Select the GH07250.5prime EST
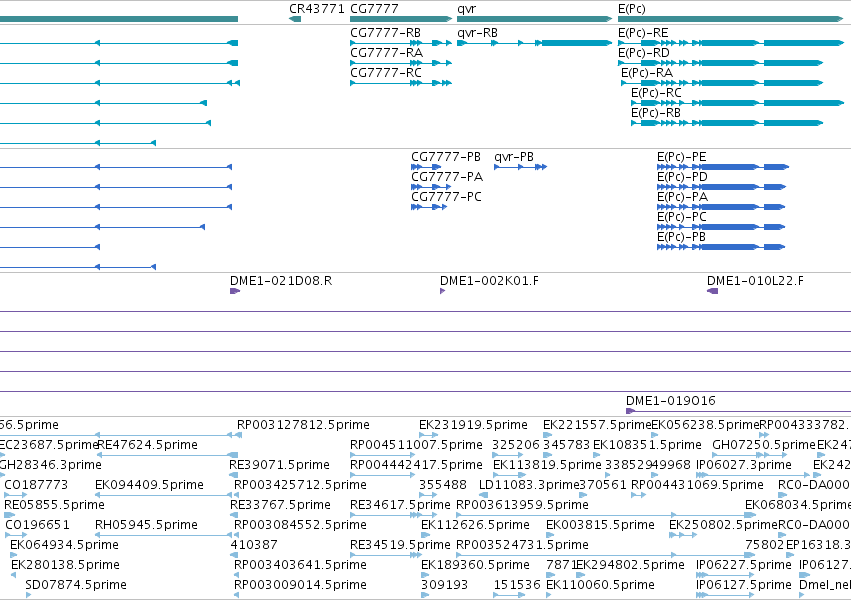Screen dimensions: 851x600 pyautogui.click(x=750, y=455)
